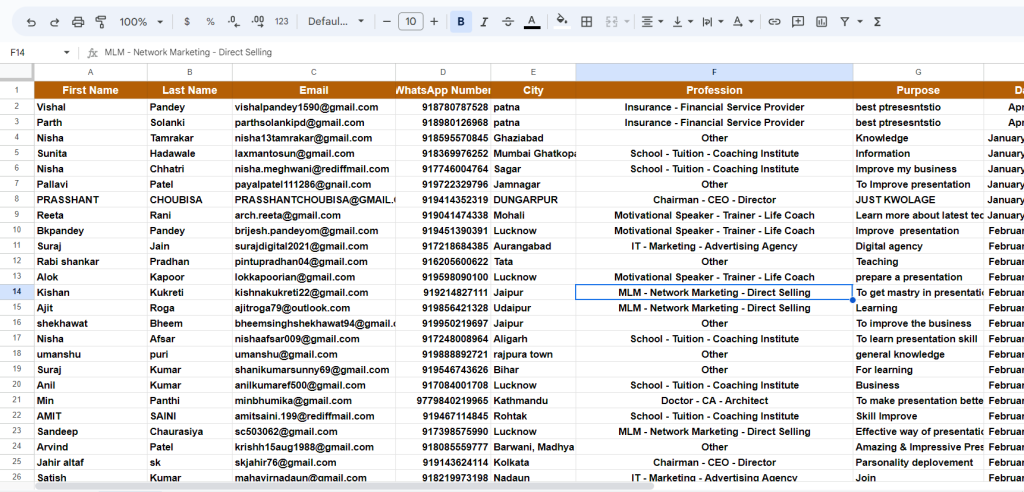Select column A header
1024x492 pixels.
91,72
